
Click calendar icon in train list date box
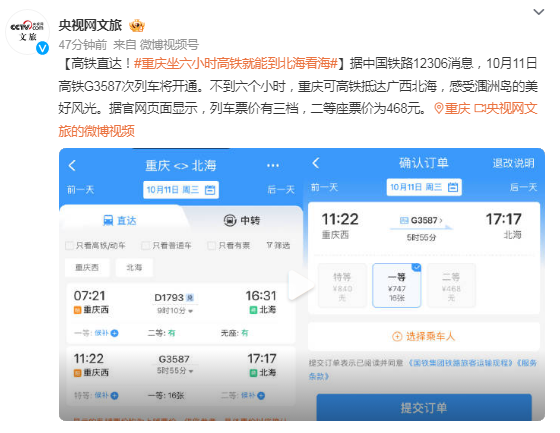click(210, 190)
